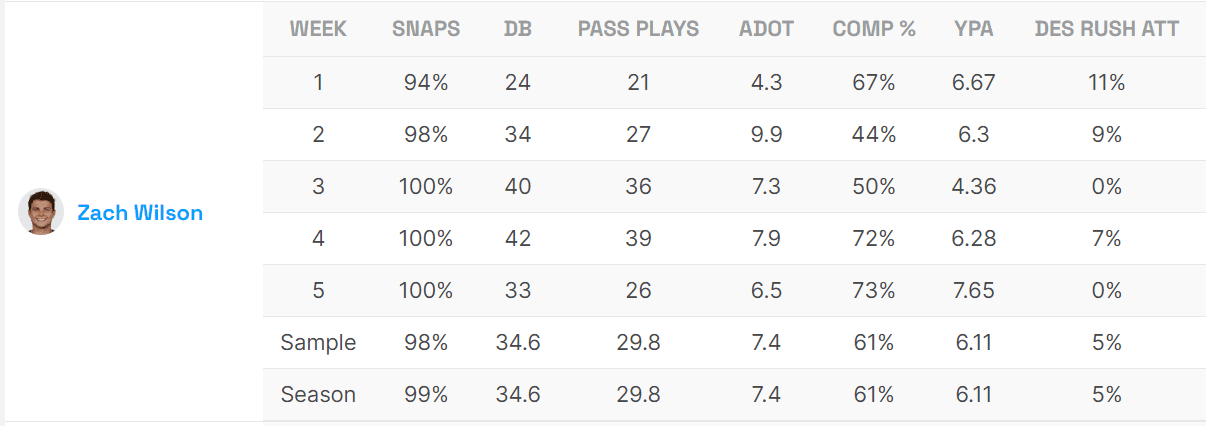Open the Zach Wilson player link
1206x426 pixels.
point(140,213)
